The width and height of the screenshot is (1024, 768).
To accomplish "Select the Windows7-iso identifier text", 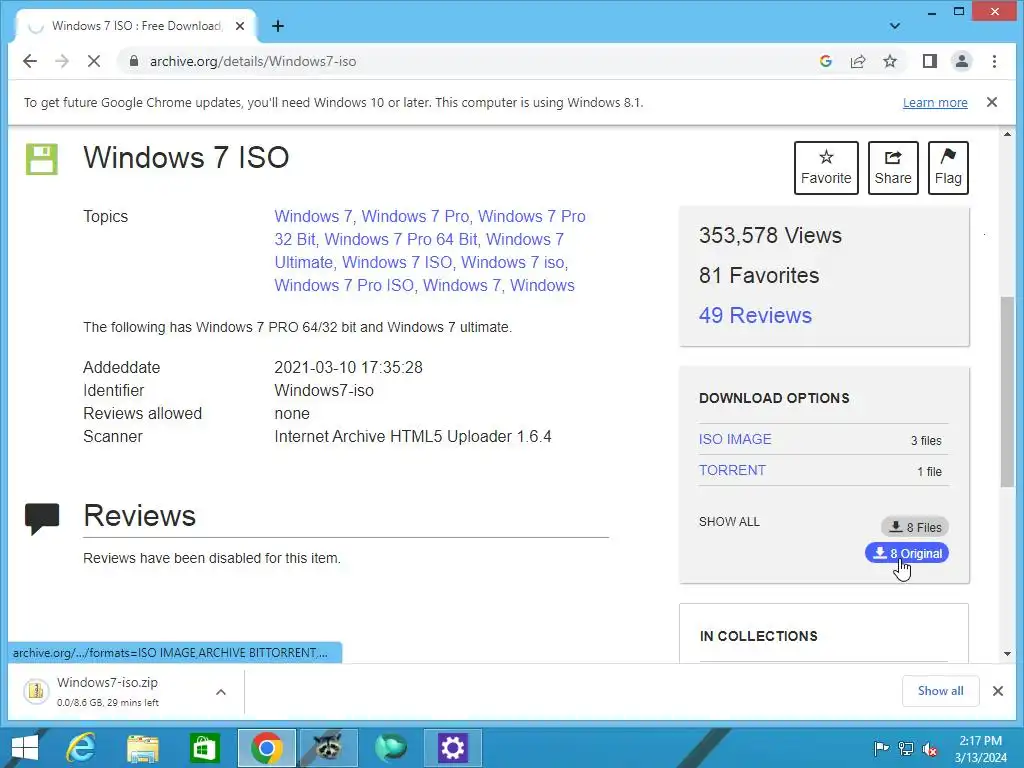I will pyautogui.click(x=324, y=391).
